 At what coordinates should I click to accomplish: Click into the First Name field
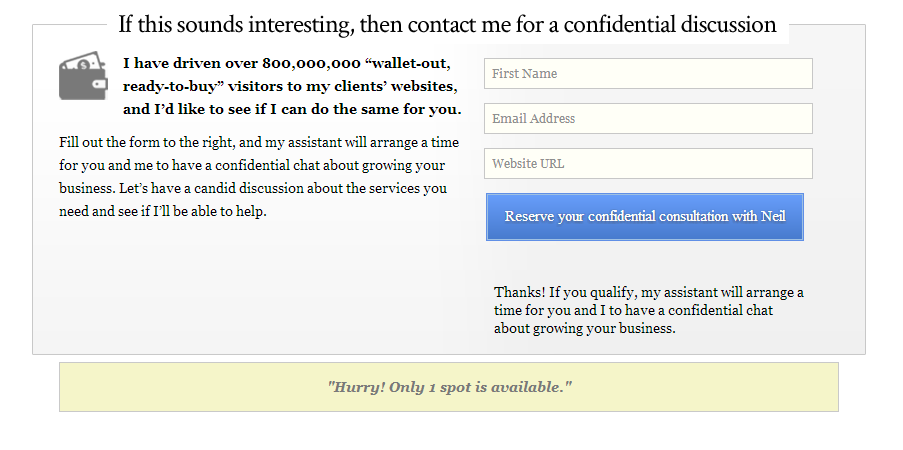648,74
